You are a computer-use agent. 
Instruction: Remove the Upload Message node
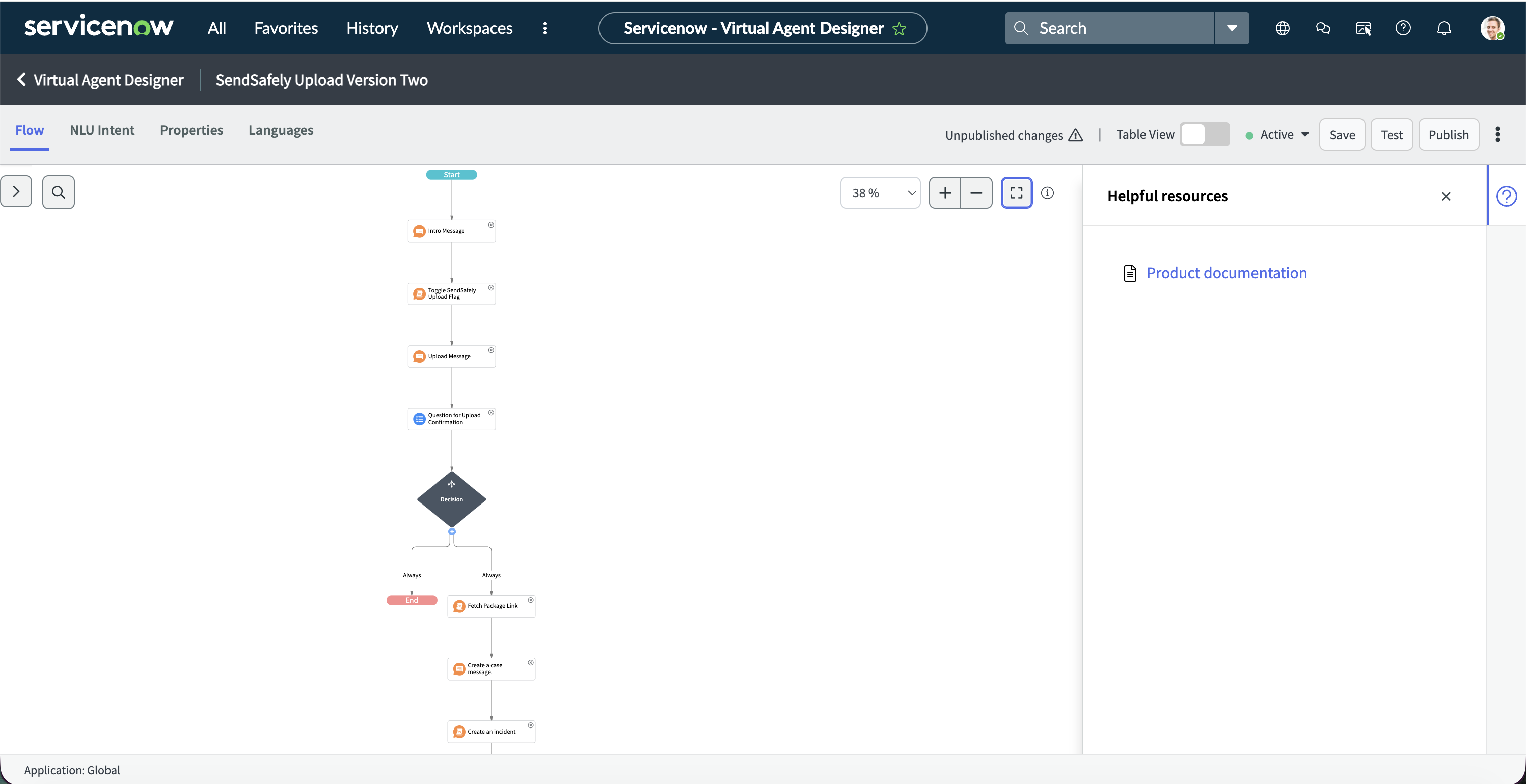(x=491, y=350)
